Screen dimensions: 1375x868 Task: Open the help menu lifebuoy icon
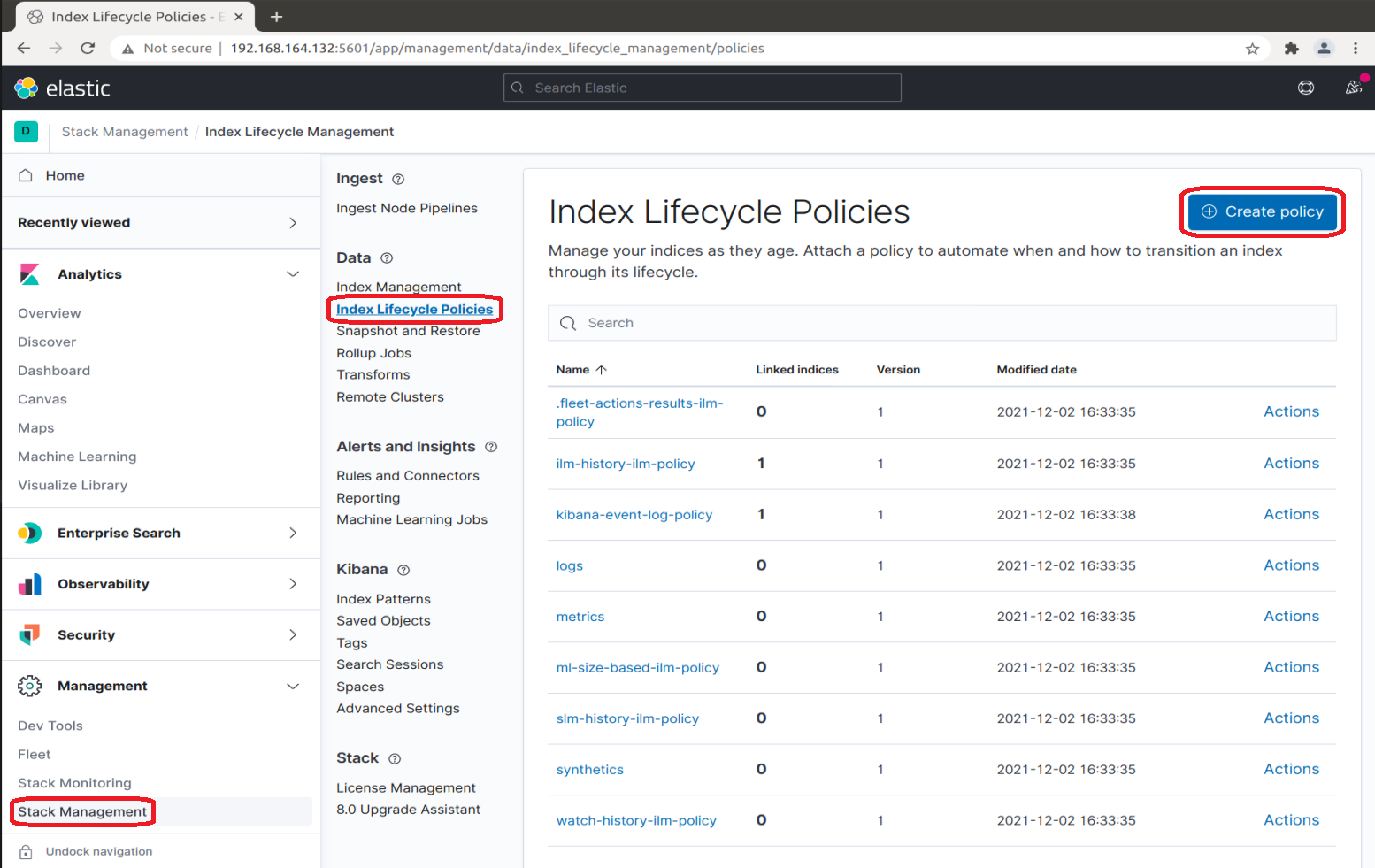[x=1305, y=88]
